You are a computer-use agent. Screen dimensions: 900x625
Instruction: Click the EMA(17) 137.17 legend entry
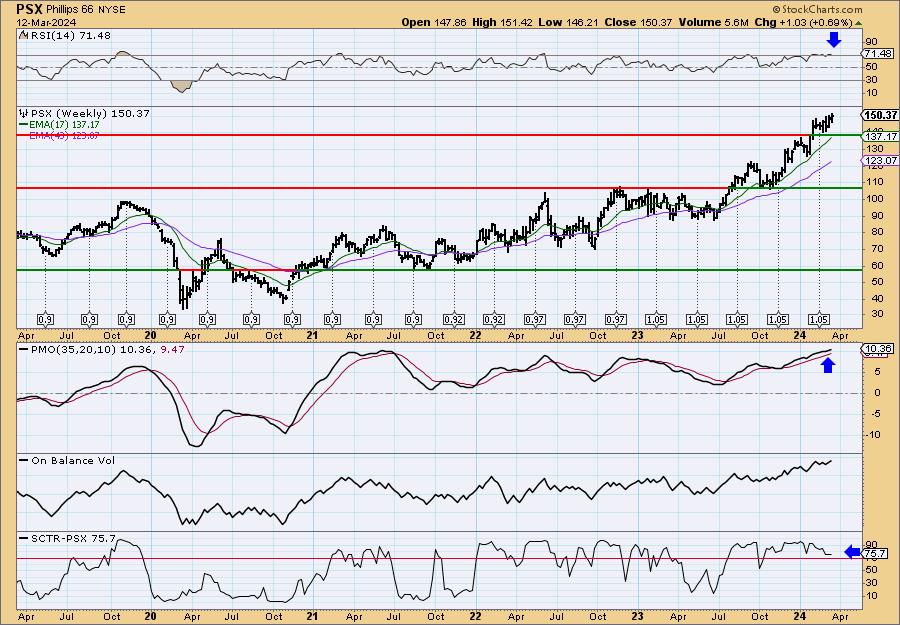(59, 125)
